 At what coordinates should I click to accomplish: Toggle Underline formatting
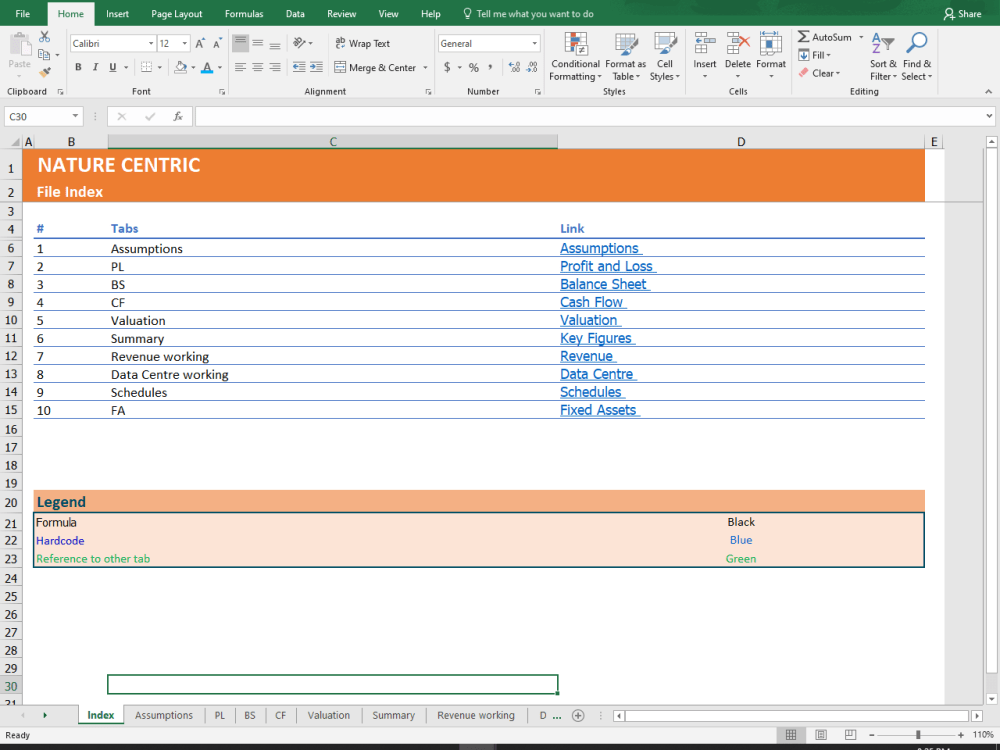click(x=112, y=67)
